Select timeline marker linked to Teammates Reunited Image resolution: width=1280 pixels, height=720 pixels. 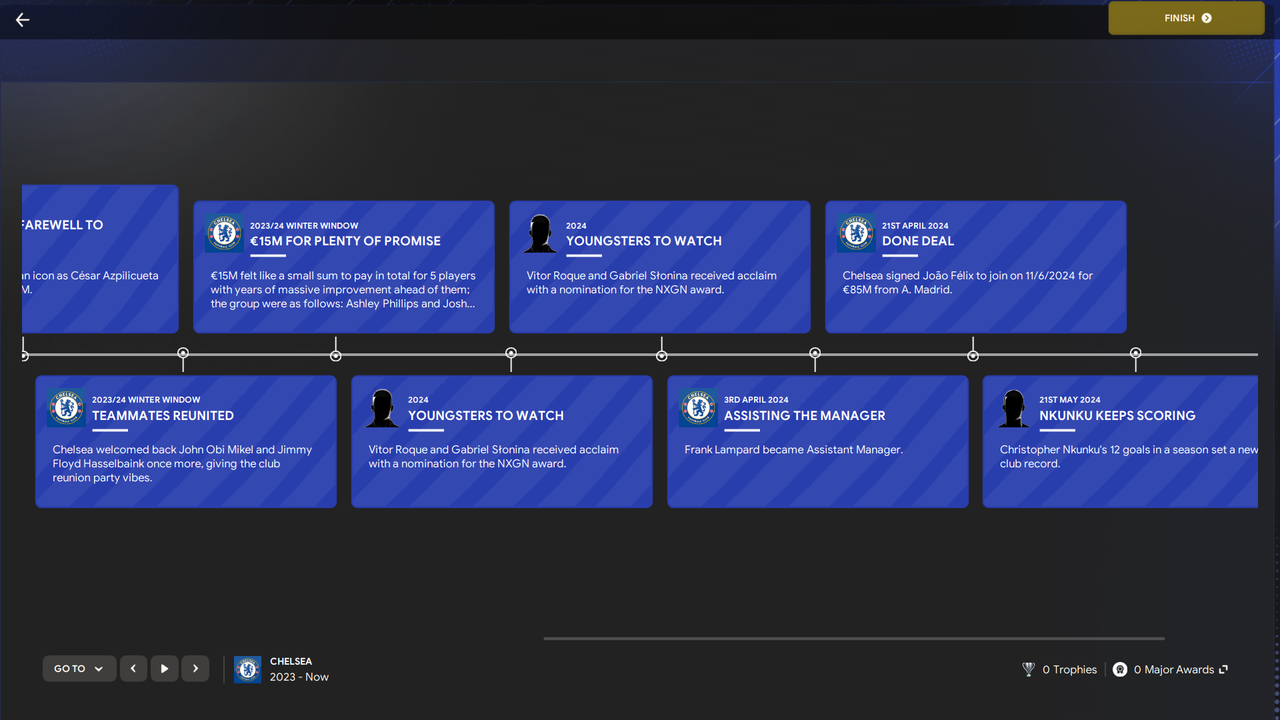(183, 353)
